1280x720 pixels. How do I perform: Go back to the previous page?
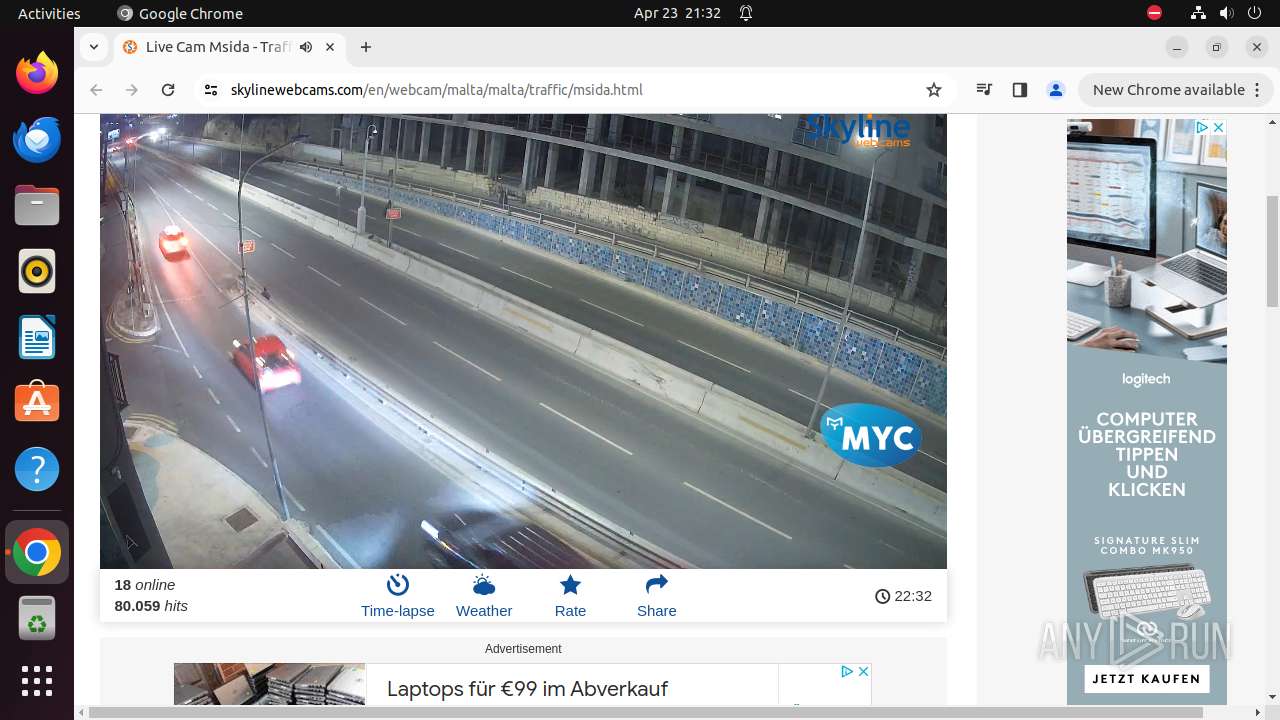[96, 90]
